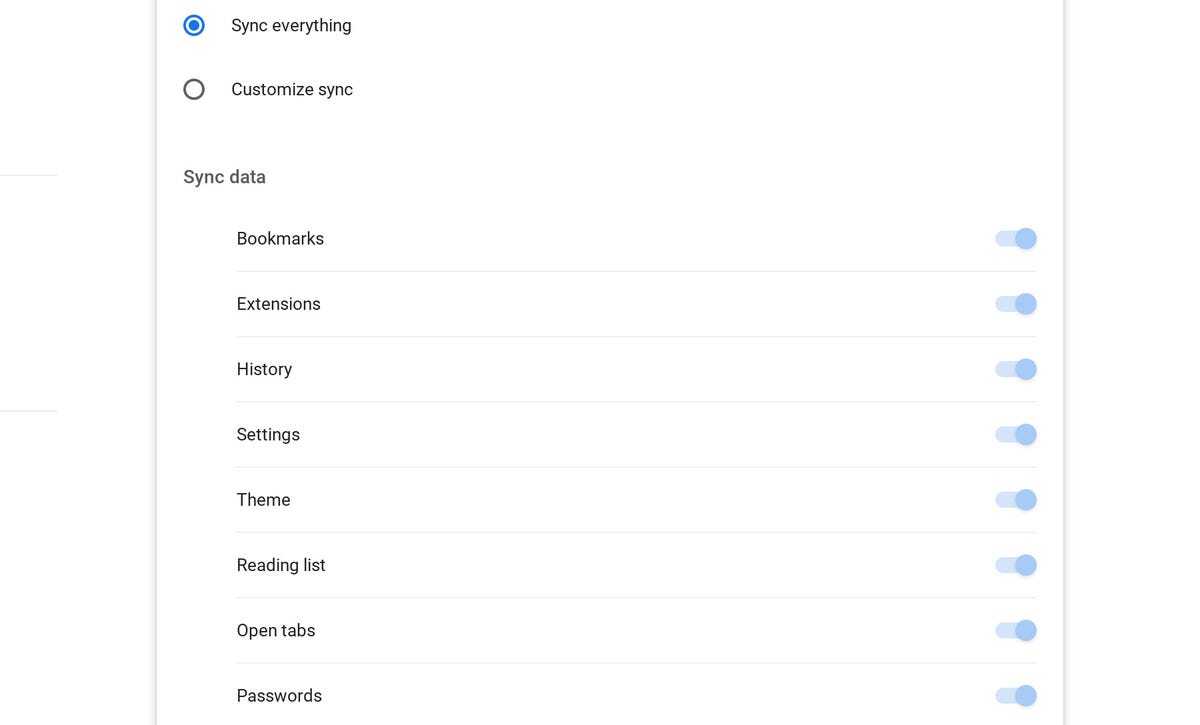Toggle the Passwords sync switch
The width and height of the screenshot is (1200, 725).
1016,696
